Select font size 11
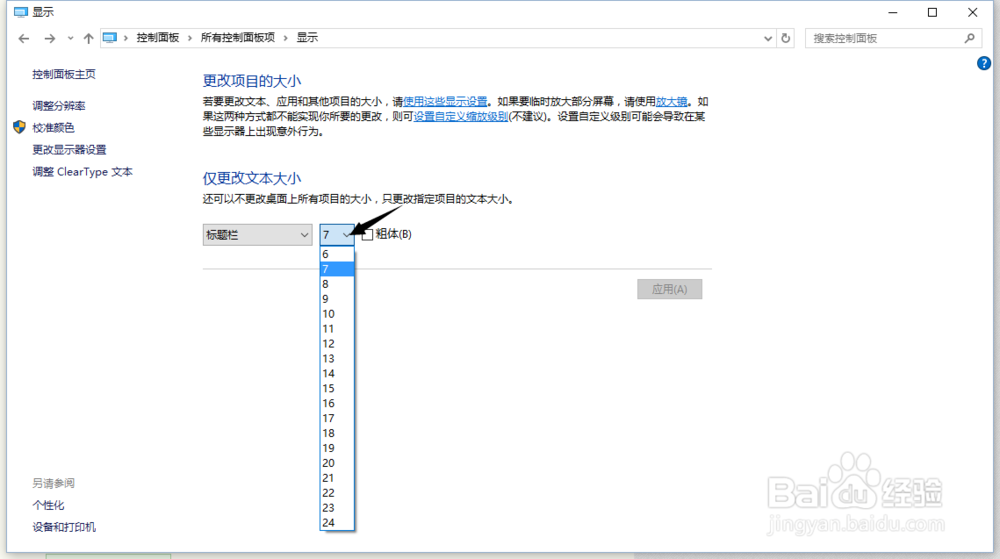 click(337, 328)
